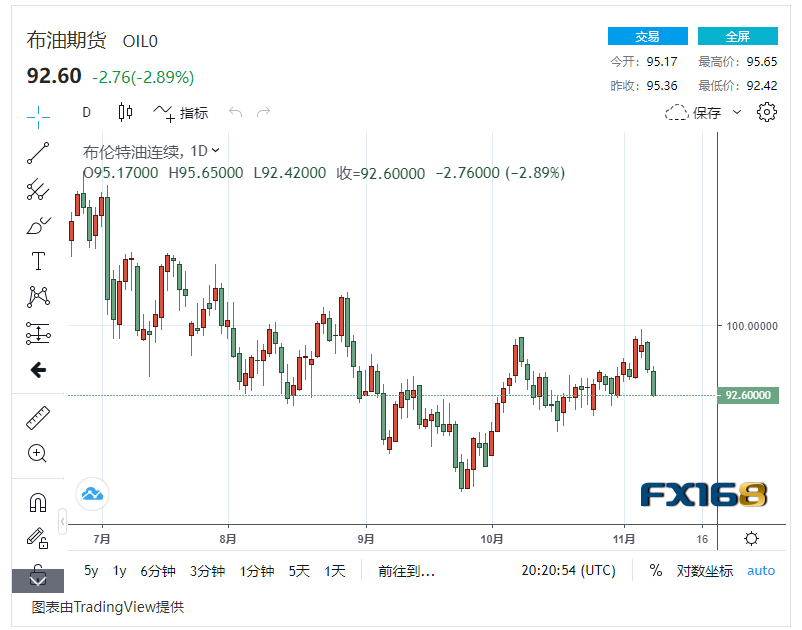
Task: Pick the ruler measure tool
Action: tap(38, 418)
